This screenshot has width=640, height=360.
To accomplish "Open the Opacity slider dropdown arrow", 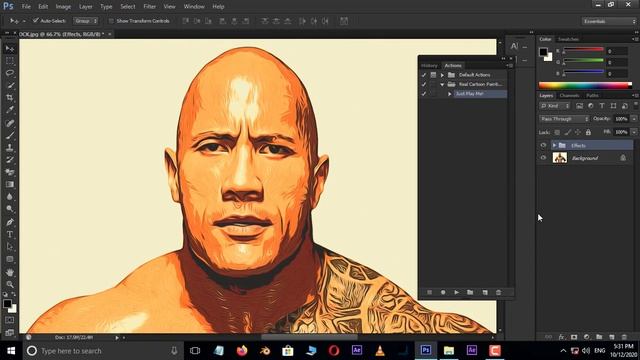I will (634, 119).
